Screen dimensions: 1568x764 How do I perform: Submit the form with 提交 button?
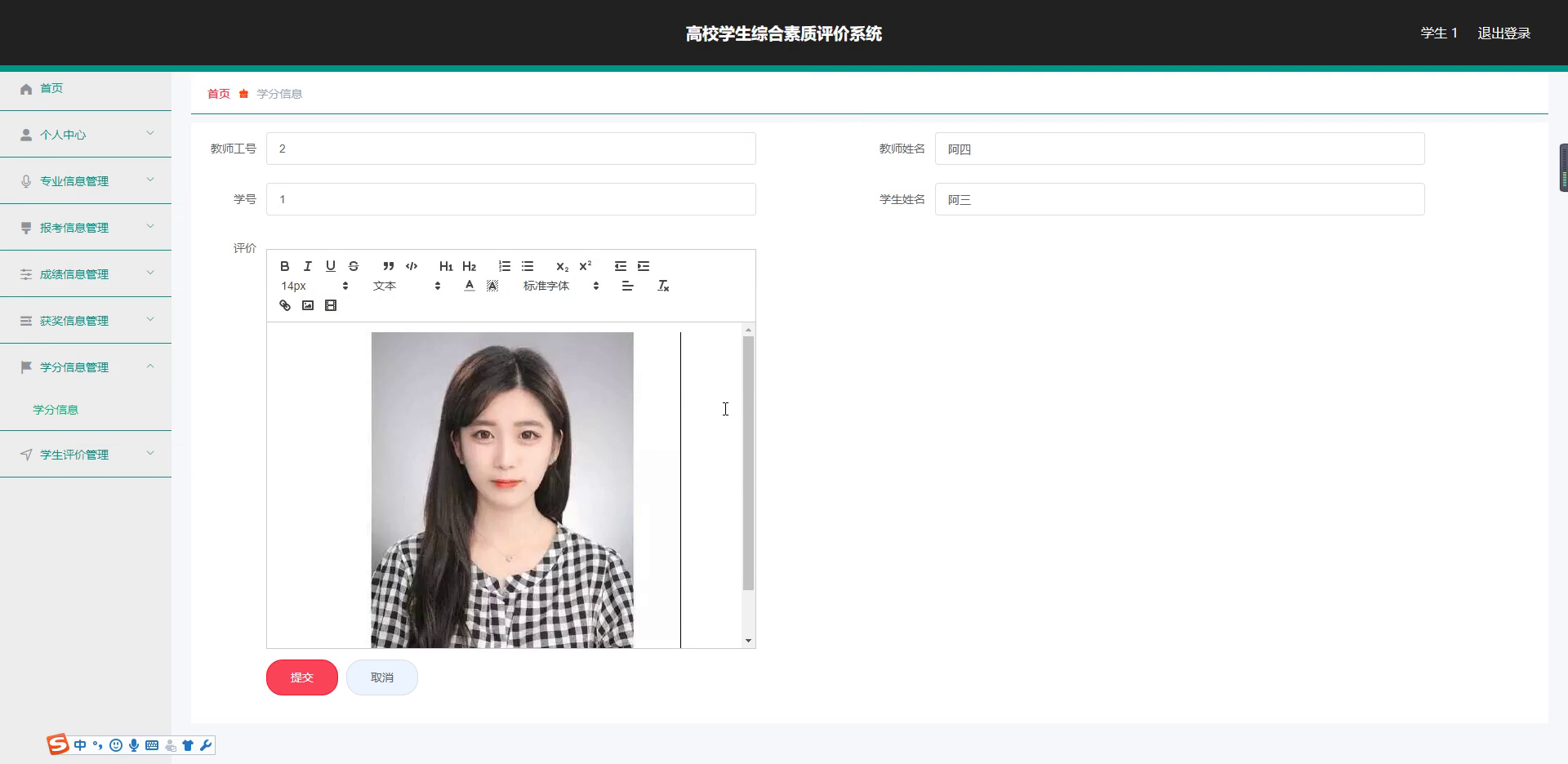coord(302,677)
